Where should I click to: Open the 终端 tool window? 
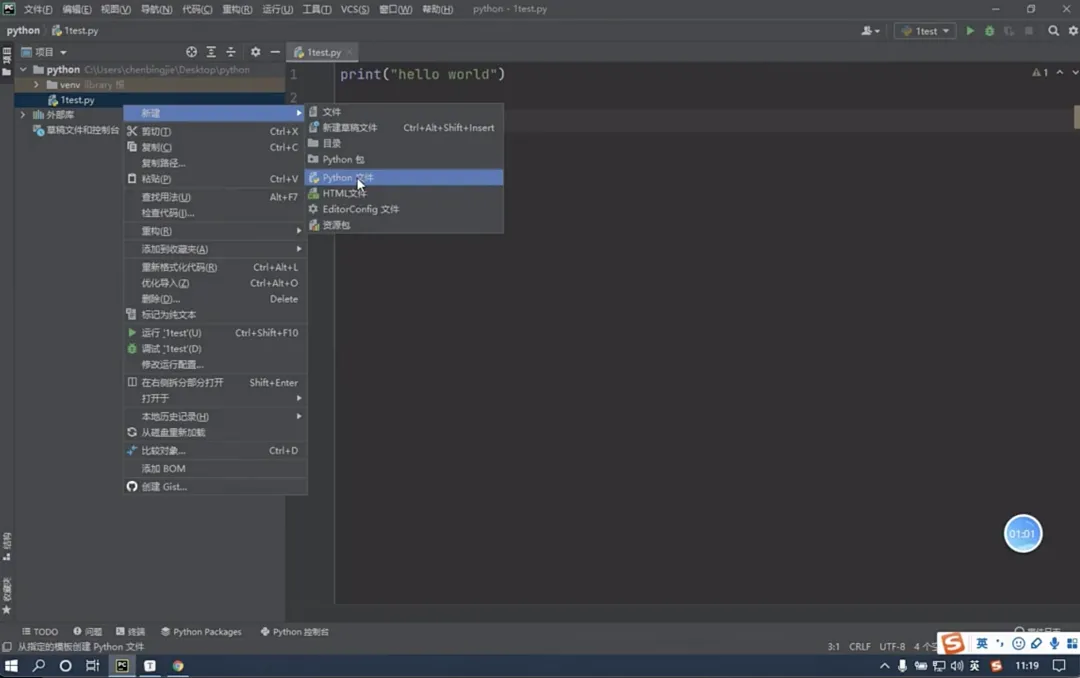click(130, 632)
